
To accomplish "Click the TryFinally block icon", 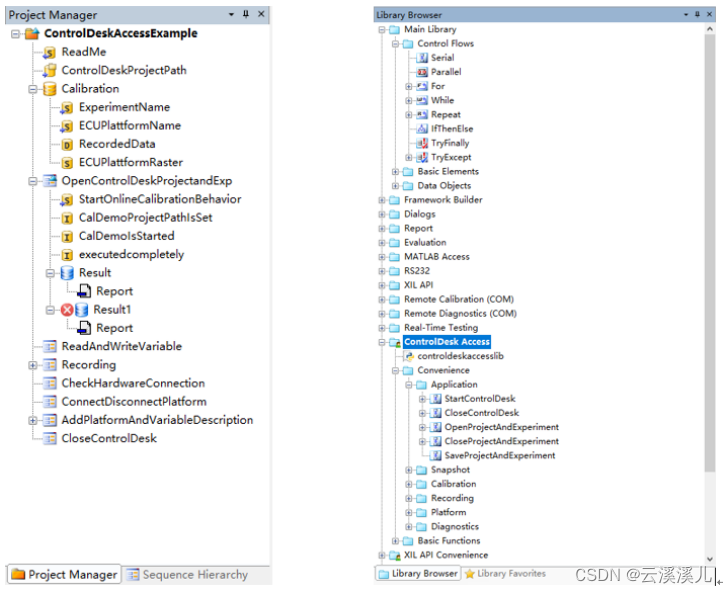I will tap(422, 143).
